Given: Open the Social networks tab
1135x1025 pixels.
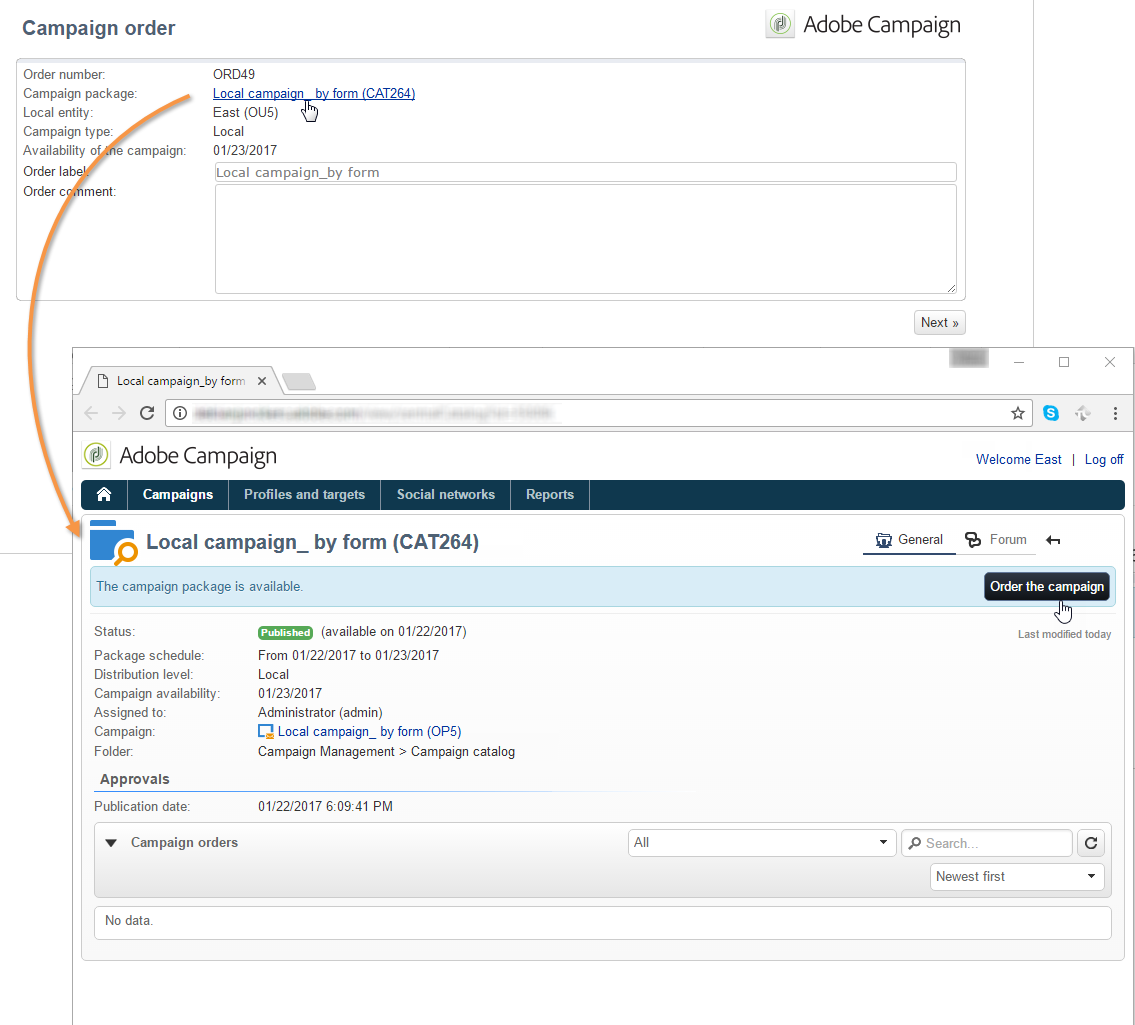Looking at the screenshot, I should point(445,494).
